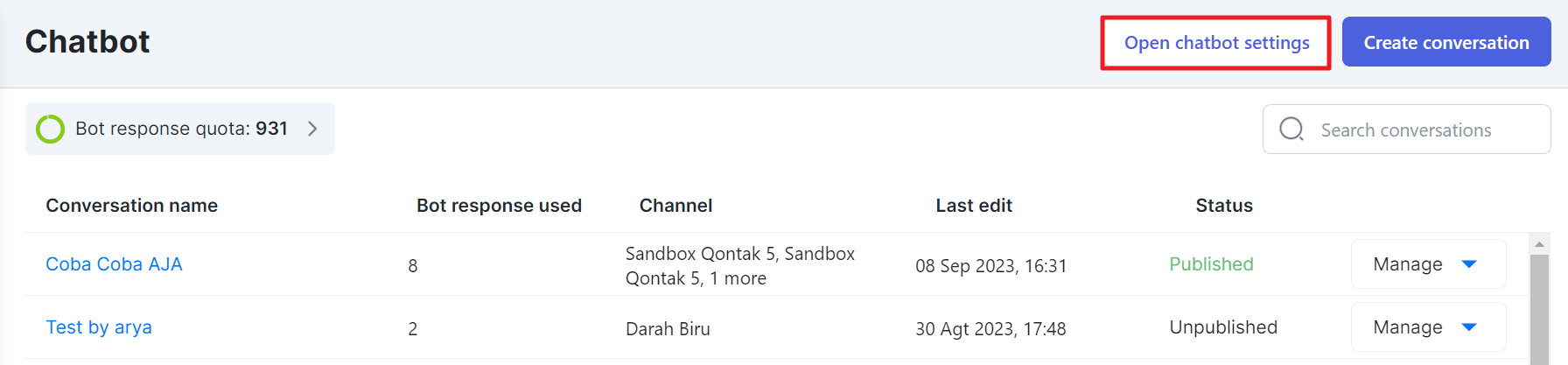This screenshot has height=365, width=1568.
Task: Click the Conversation name column header
Action: pyautogui.click(x=132, y=206)
